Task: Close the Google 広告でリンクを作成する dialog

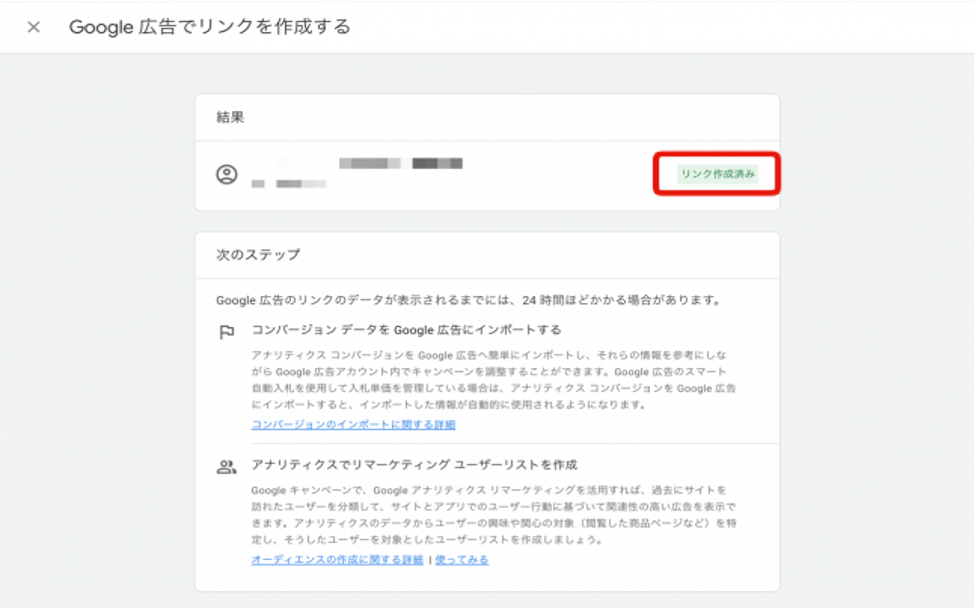Action: [x=34, y=27]
